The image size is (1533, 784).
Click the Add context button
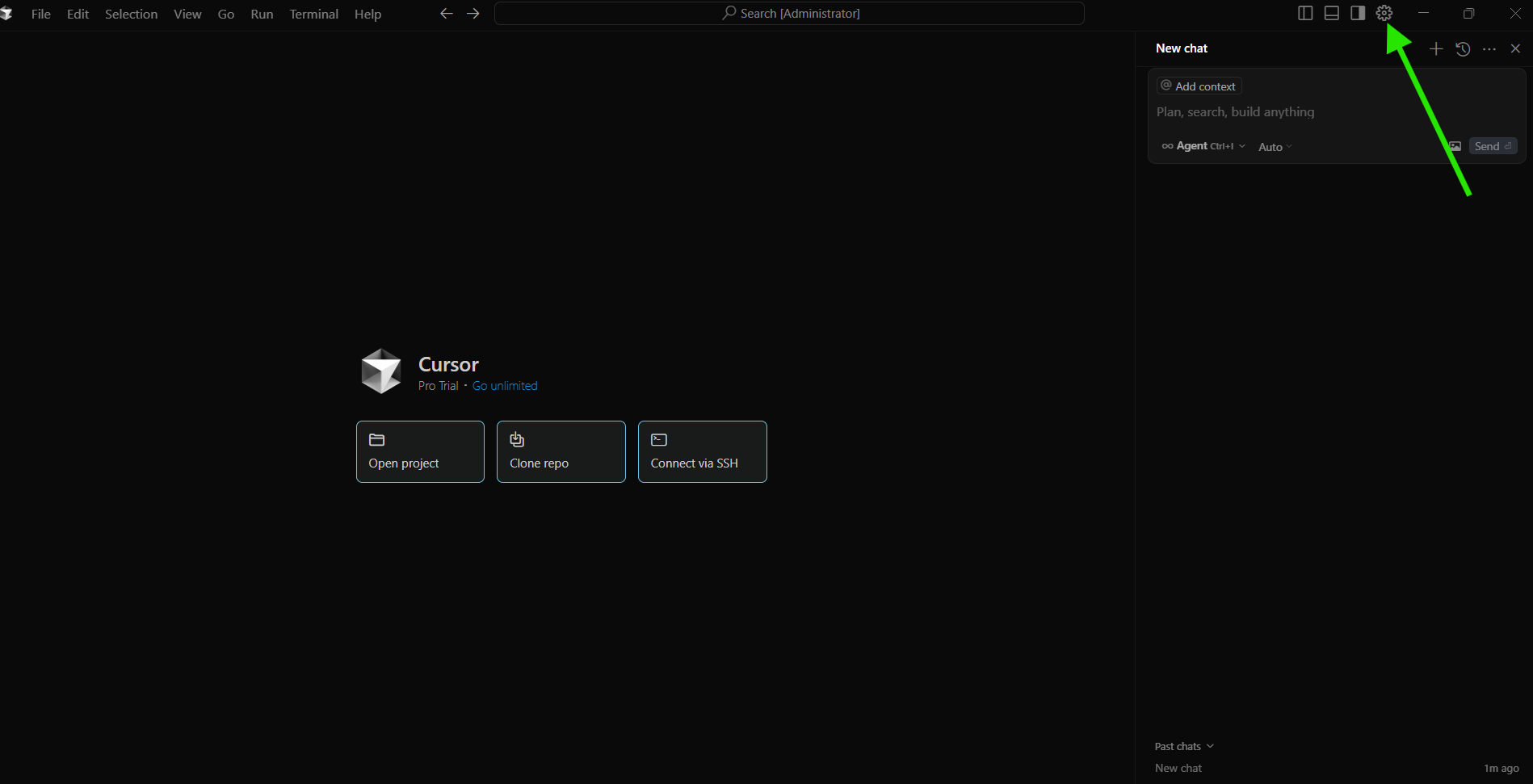pos(1199,86)
